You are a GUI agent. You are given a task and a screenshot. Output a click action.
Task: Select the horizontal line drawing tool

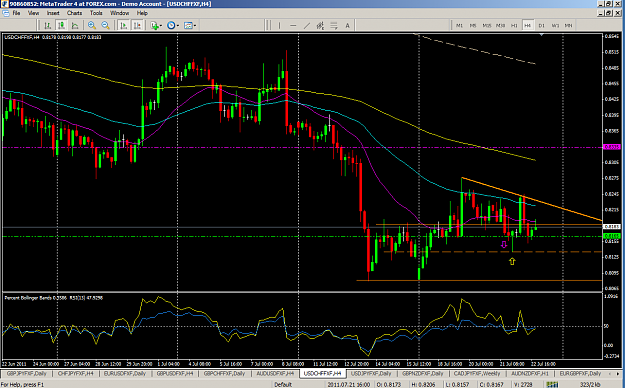pos(293,26)
